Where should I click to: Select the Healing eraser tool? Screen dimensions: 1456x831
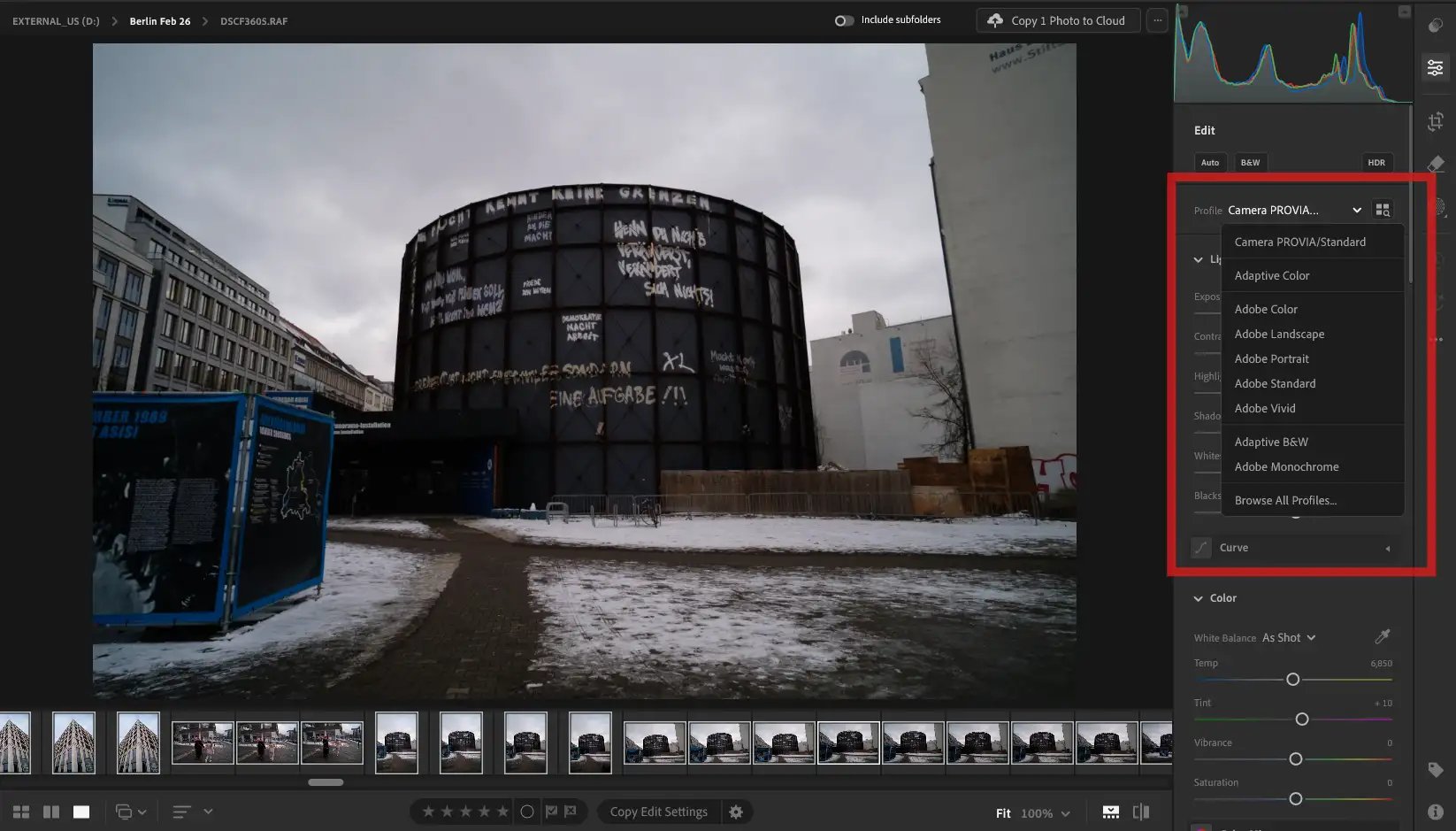[1435, 164]
